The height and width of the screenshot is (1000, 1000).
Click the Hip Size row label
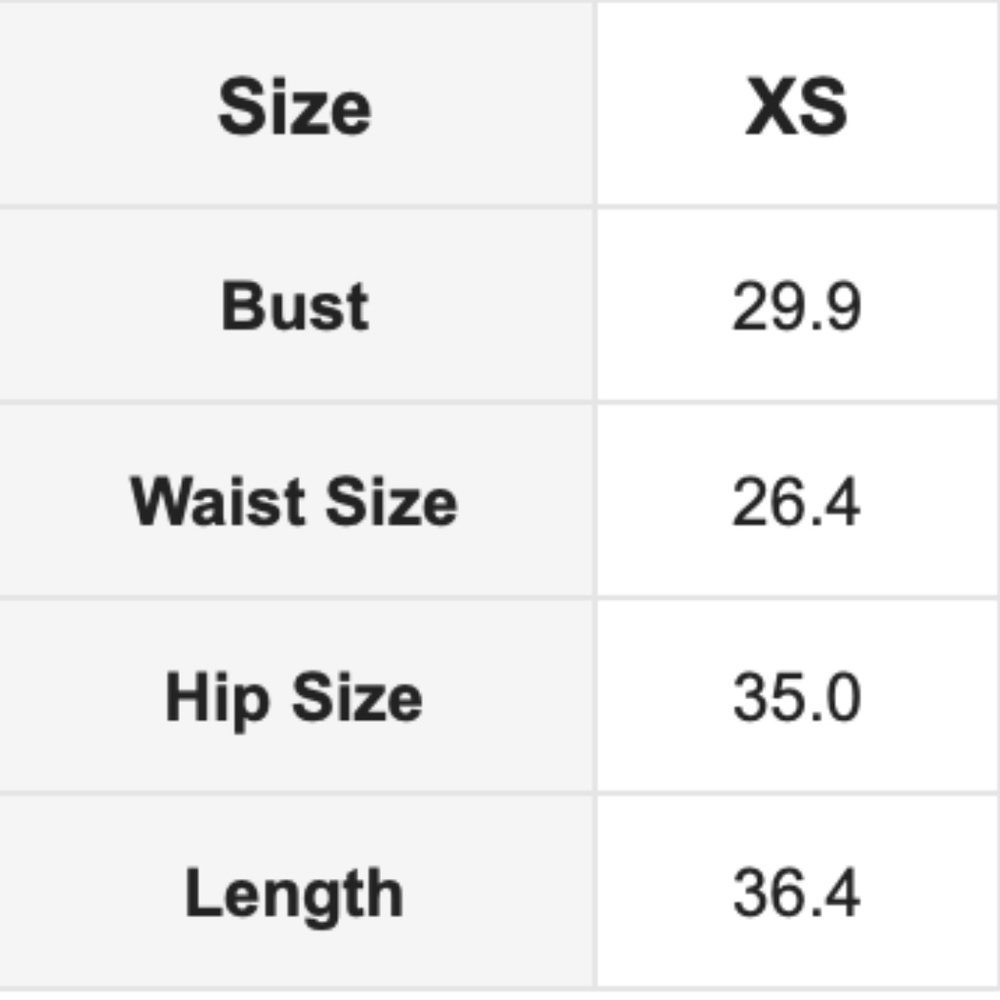(295, 697)
